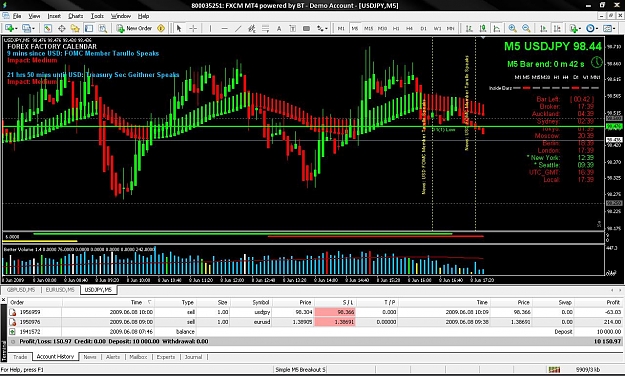Screen dimensions: 625x376
Task: Select the Equidistant Channel tool
Action: [252, 28]
